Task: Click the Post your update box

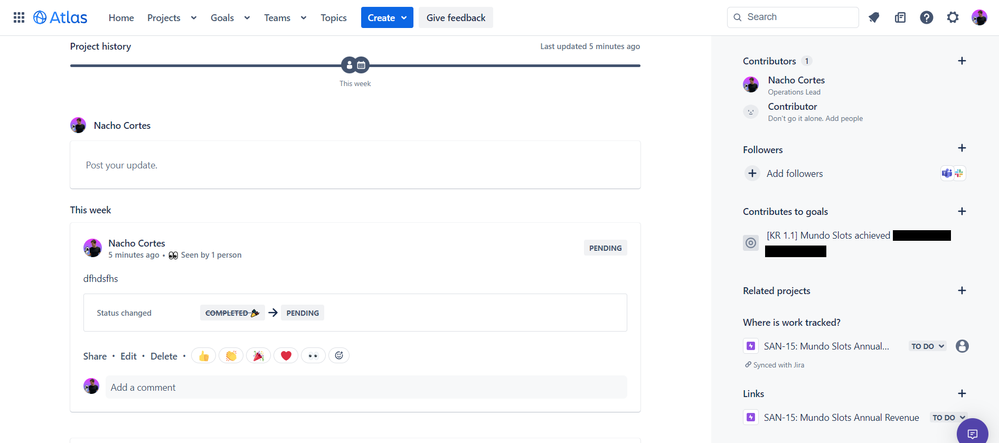Action: pos(355,165)
